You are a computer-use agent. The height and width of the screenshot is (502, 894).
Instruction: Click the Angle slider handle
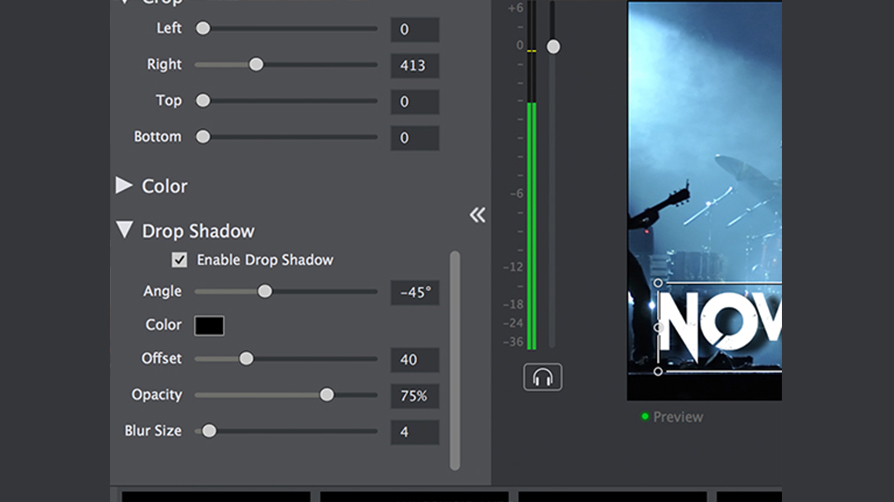[265, 292]
